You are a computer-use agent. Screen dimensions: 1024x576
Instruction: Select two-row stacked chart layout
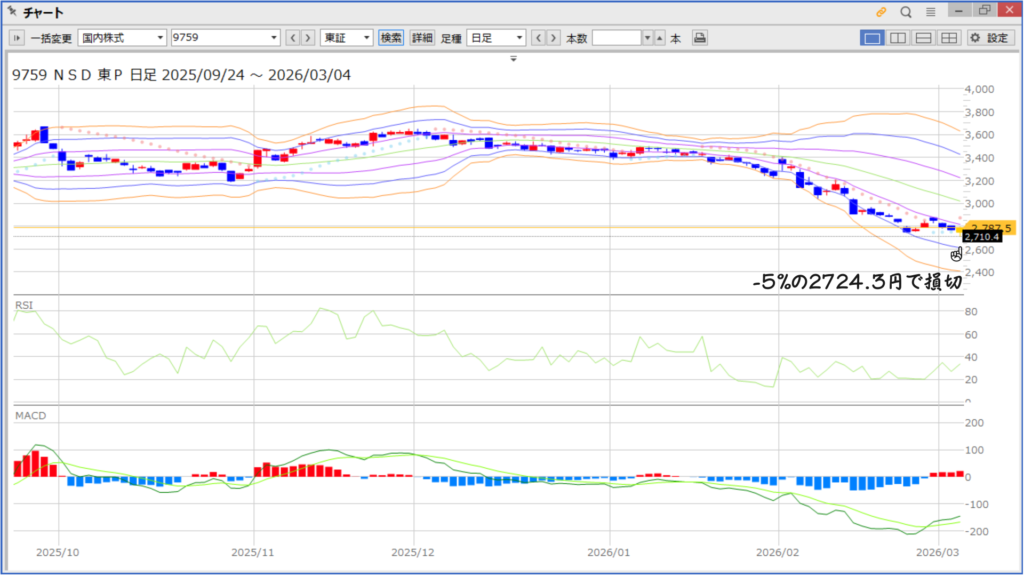pyautogui.click(x=923, y=38)
